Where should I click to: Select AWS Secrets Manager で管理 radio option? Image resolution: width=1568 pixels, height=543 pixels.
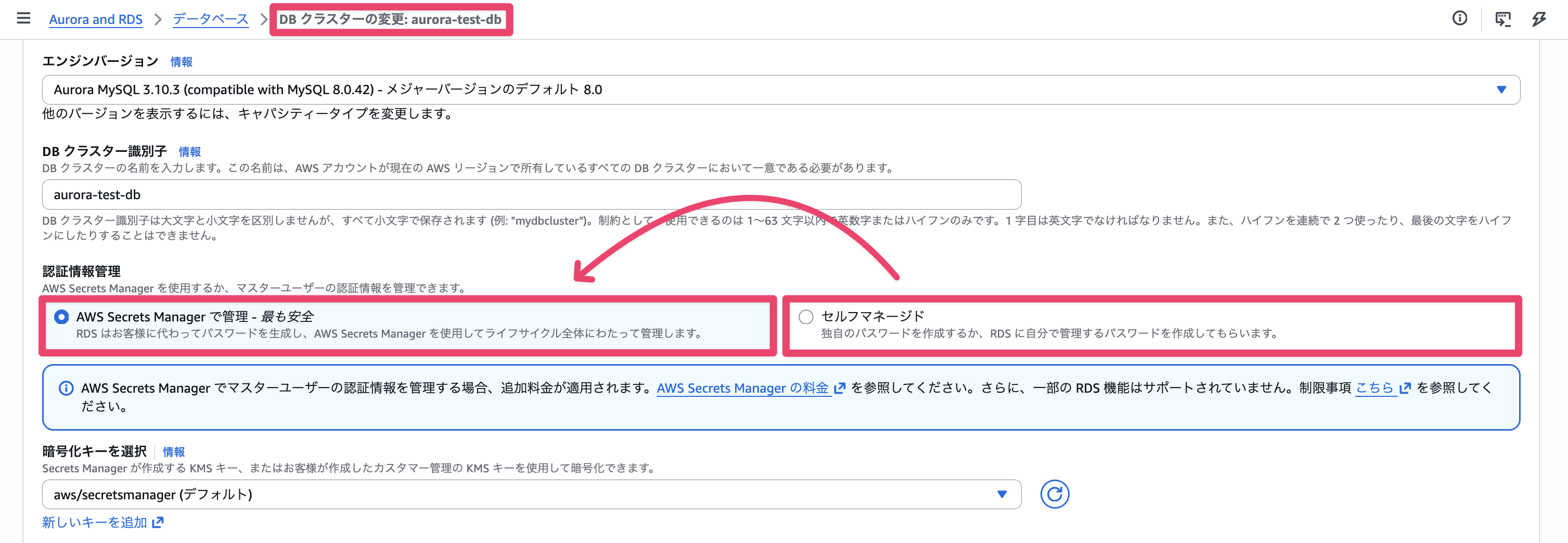tap(61, 317)
